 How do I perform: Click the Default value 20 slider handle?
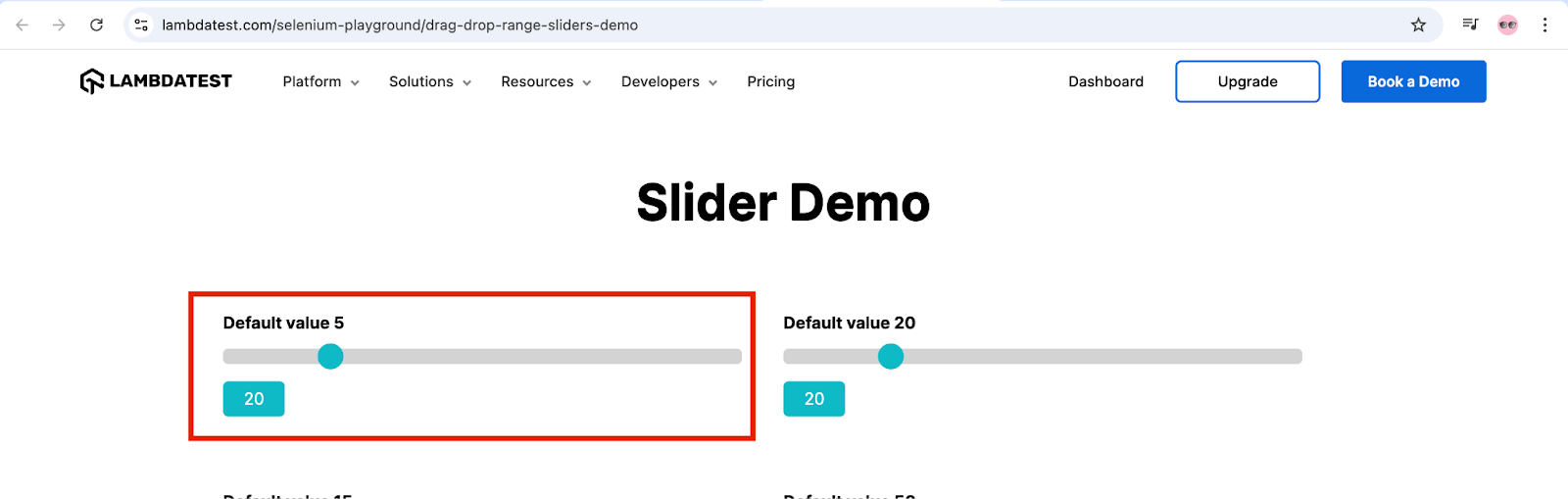point(891,357)
